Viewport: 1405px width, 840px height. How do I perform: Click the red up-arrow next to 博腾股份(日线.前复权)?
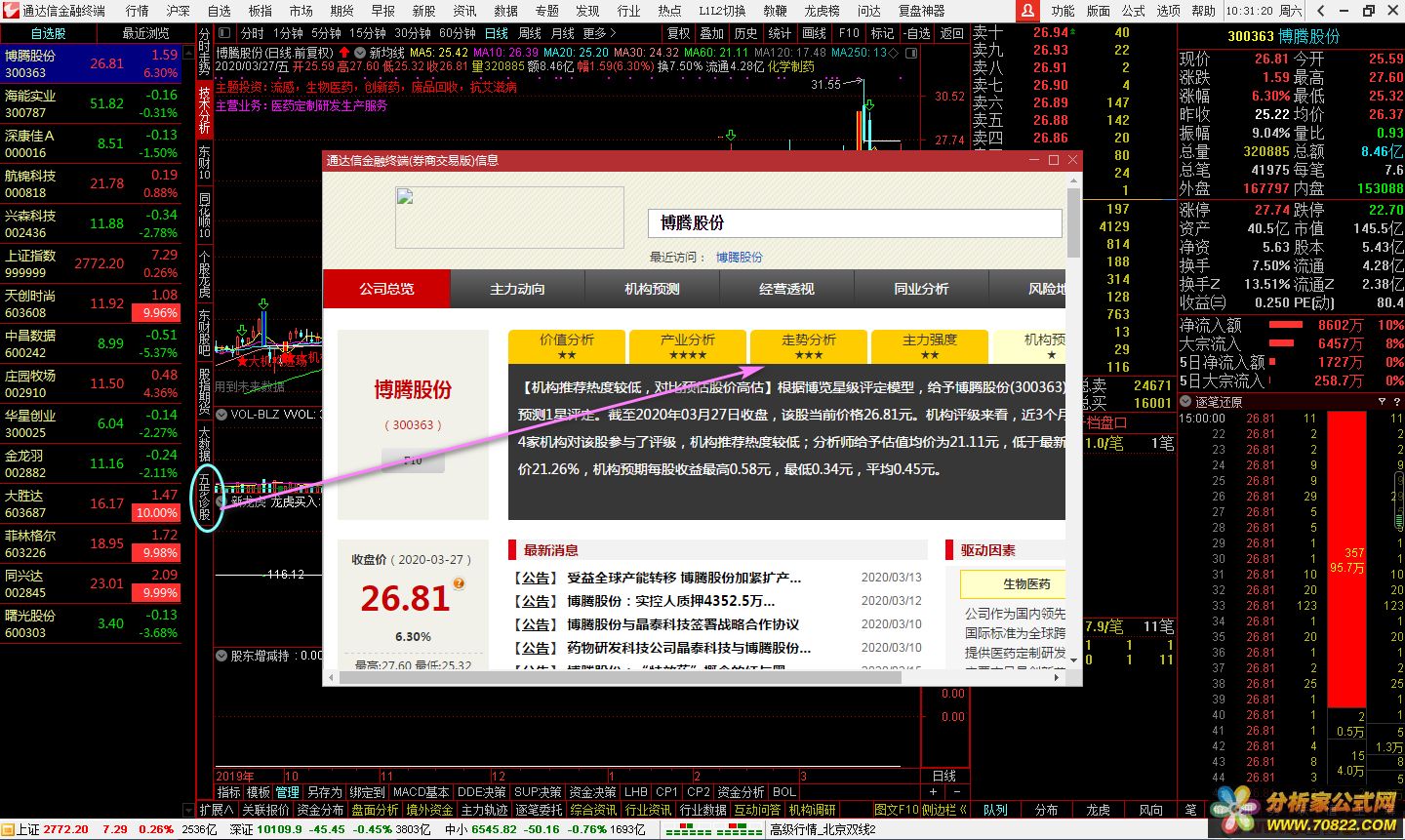click(343, 53)
